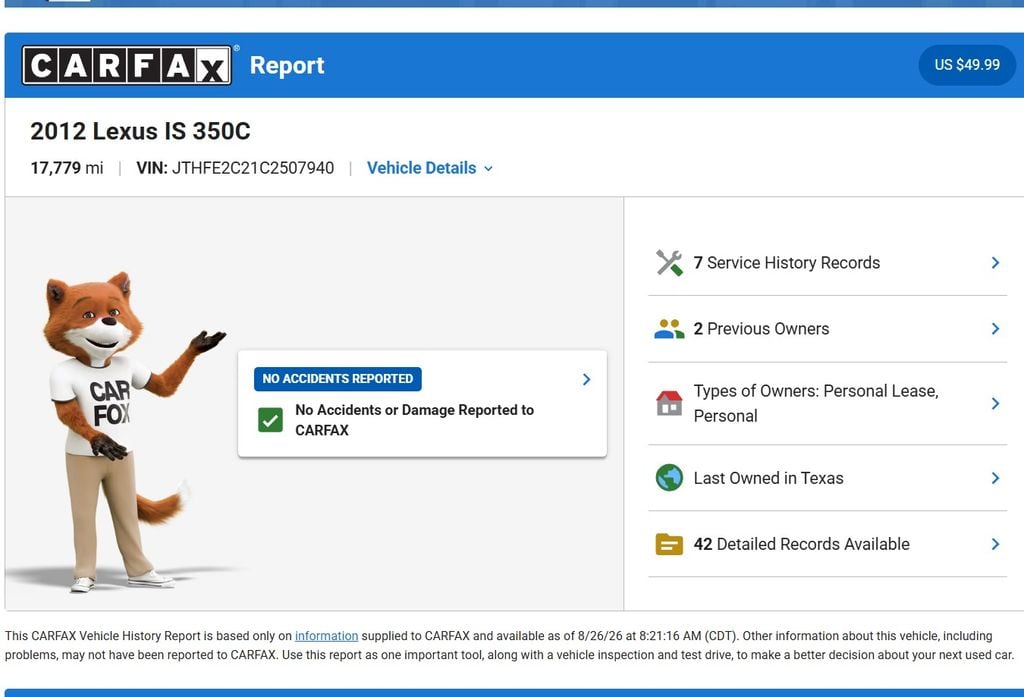Expand Vehicle Details dropdown
Image resolution: width=1024 pixels, height=697 pixels.
coord(430,168)
